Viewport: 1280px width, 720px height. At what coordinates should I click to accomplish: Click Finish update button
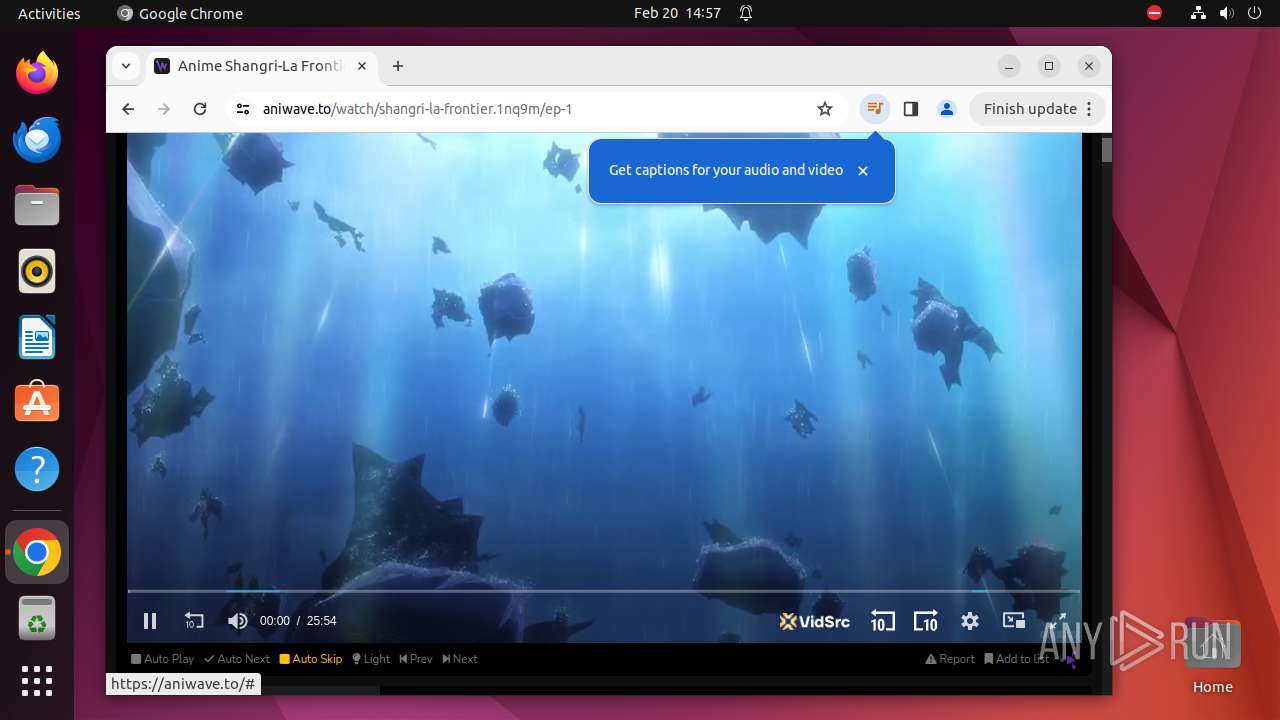point(1030,109)
